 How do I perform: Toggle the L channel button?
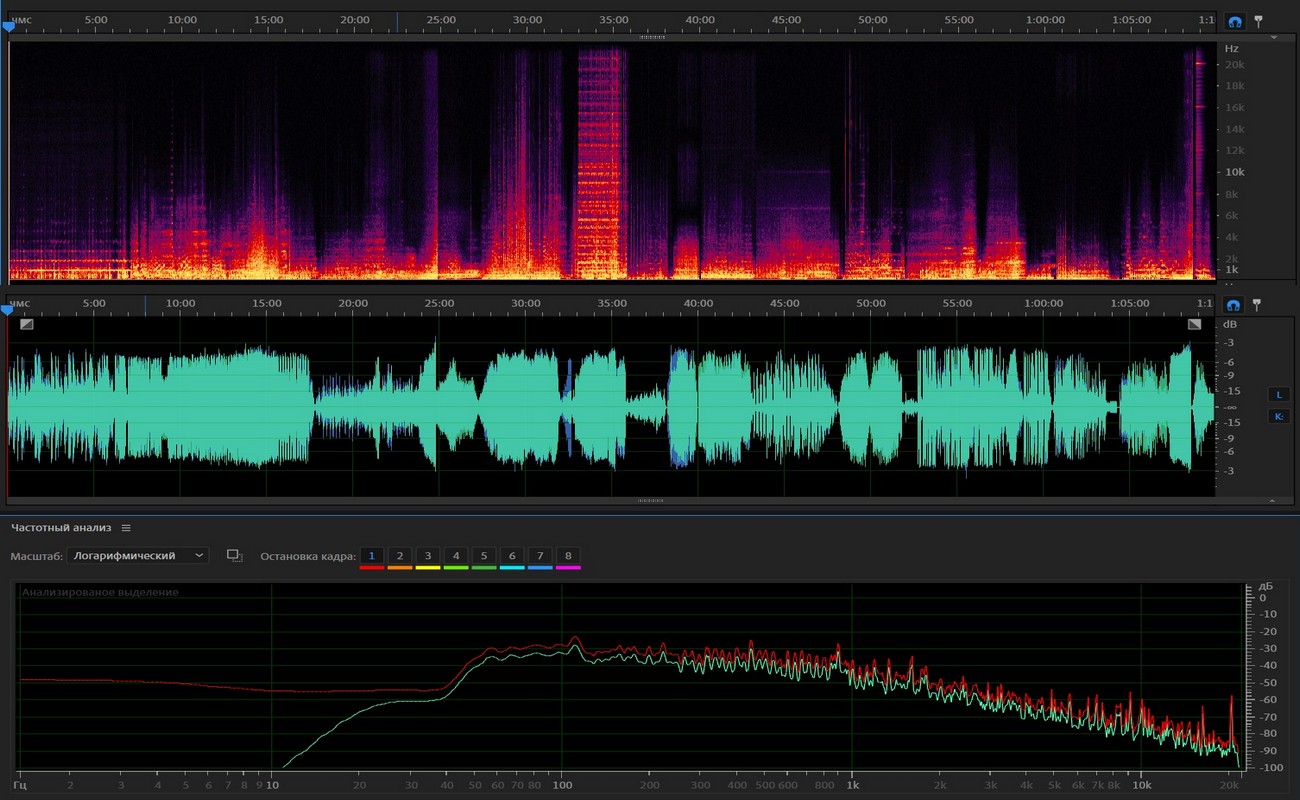point(1278,394)
